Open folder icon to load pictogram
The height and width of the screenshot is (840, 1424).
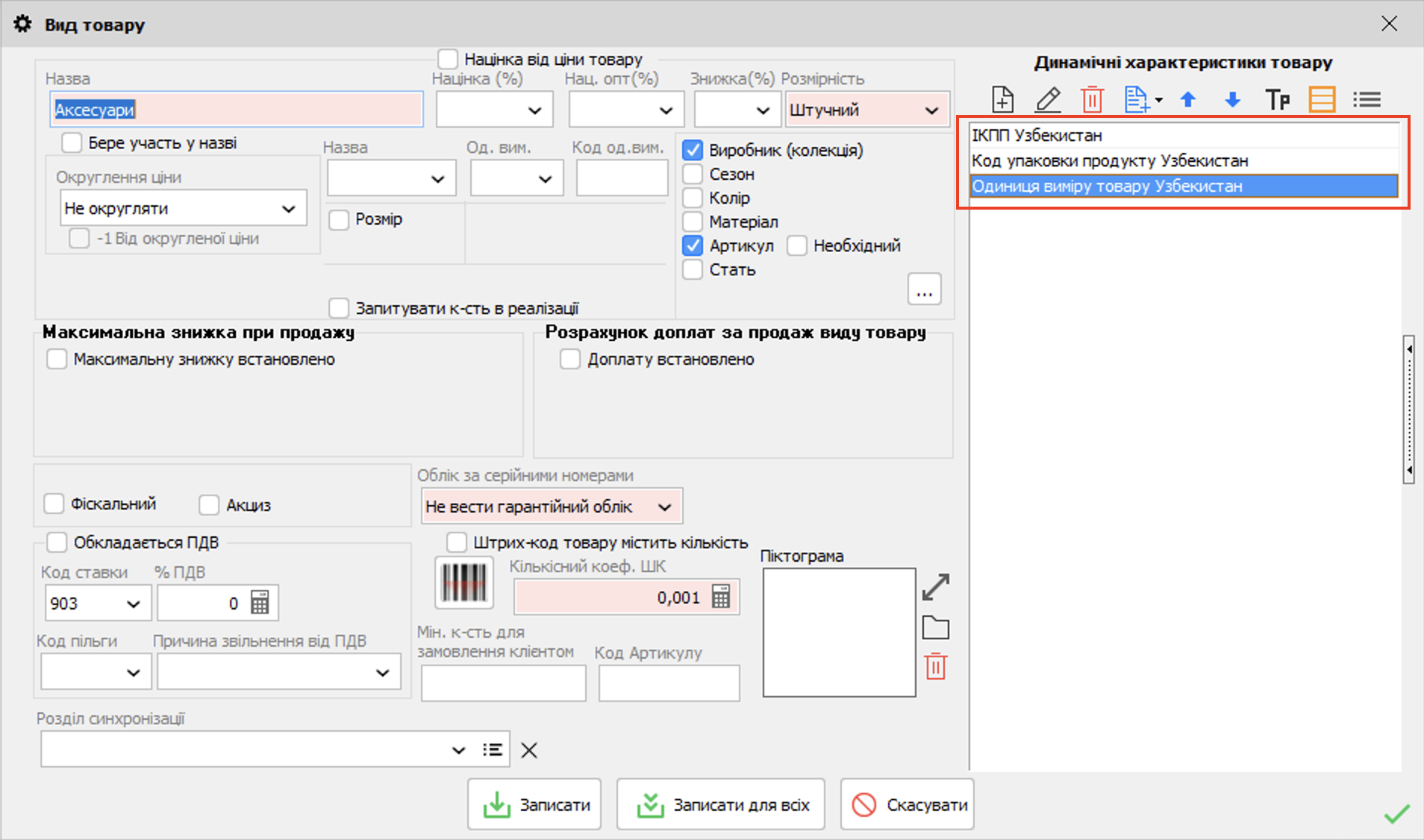[935, 628]
